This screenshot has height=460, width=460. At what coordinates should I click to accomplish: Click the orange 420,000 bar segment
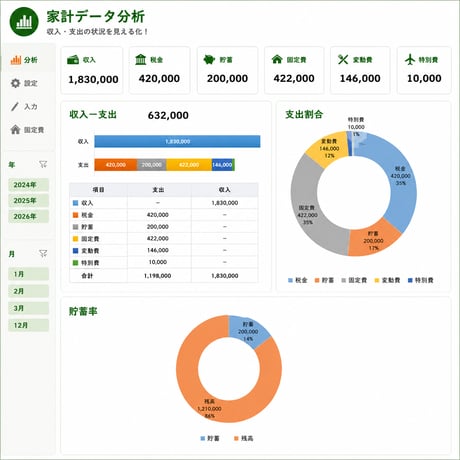(116, 165)
